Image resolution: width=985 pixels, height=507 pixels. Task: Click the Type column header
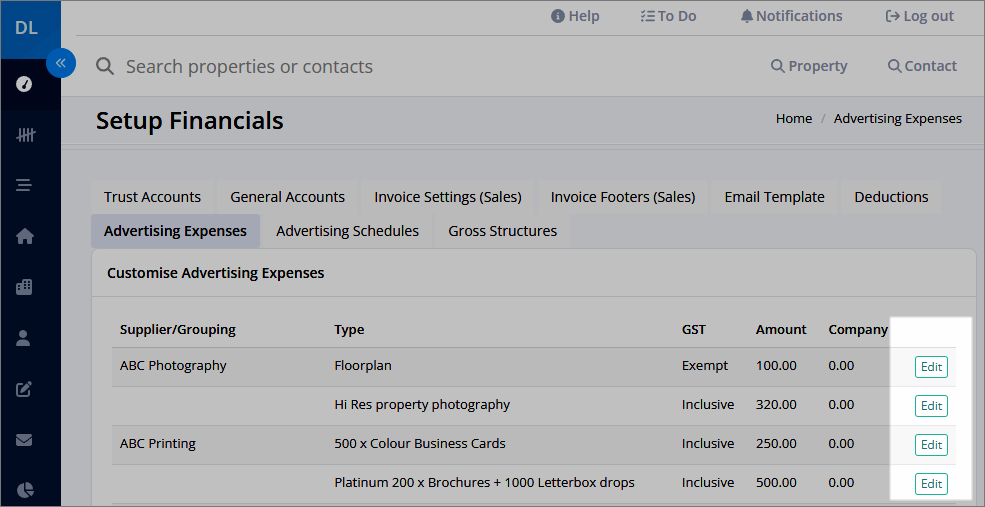click(349, 329)
